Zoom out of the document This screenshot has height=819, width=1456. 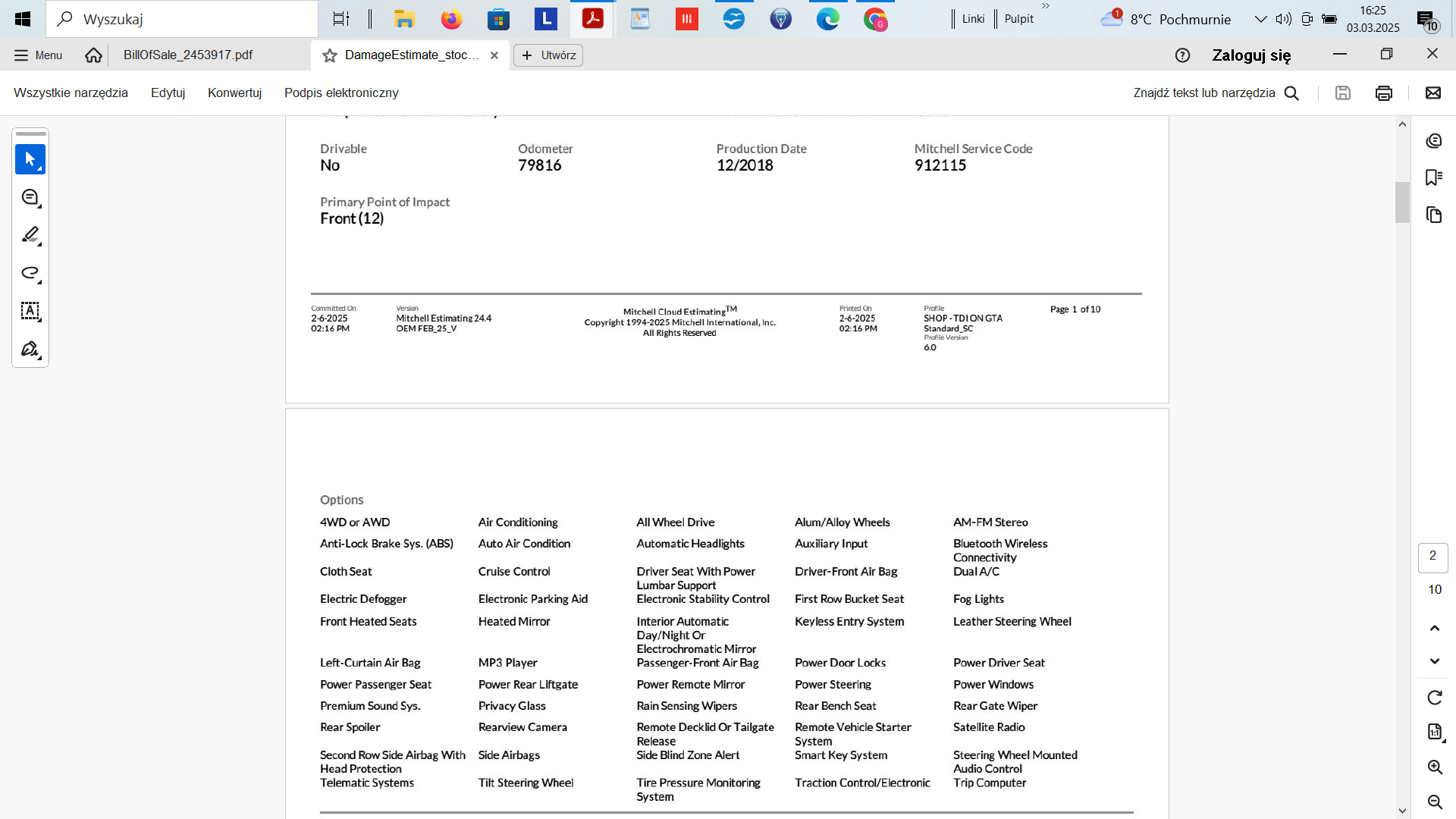coord(1434,802)
